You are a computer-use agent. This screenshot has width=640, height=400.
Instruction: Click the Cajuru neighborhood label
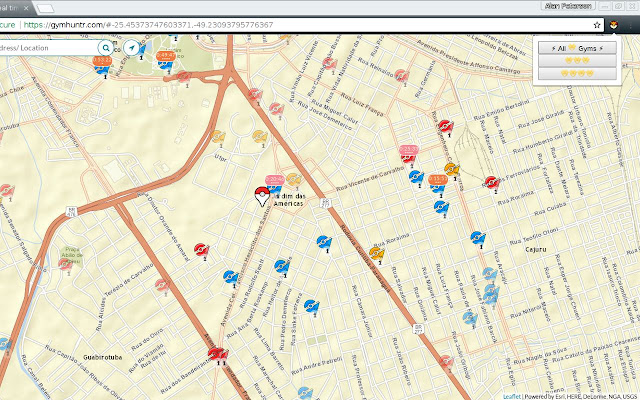(x=536, y=249)
